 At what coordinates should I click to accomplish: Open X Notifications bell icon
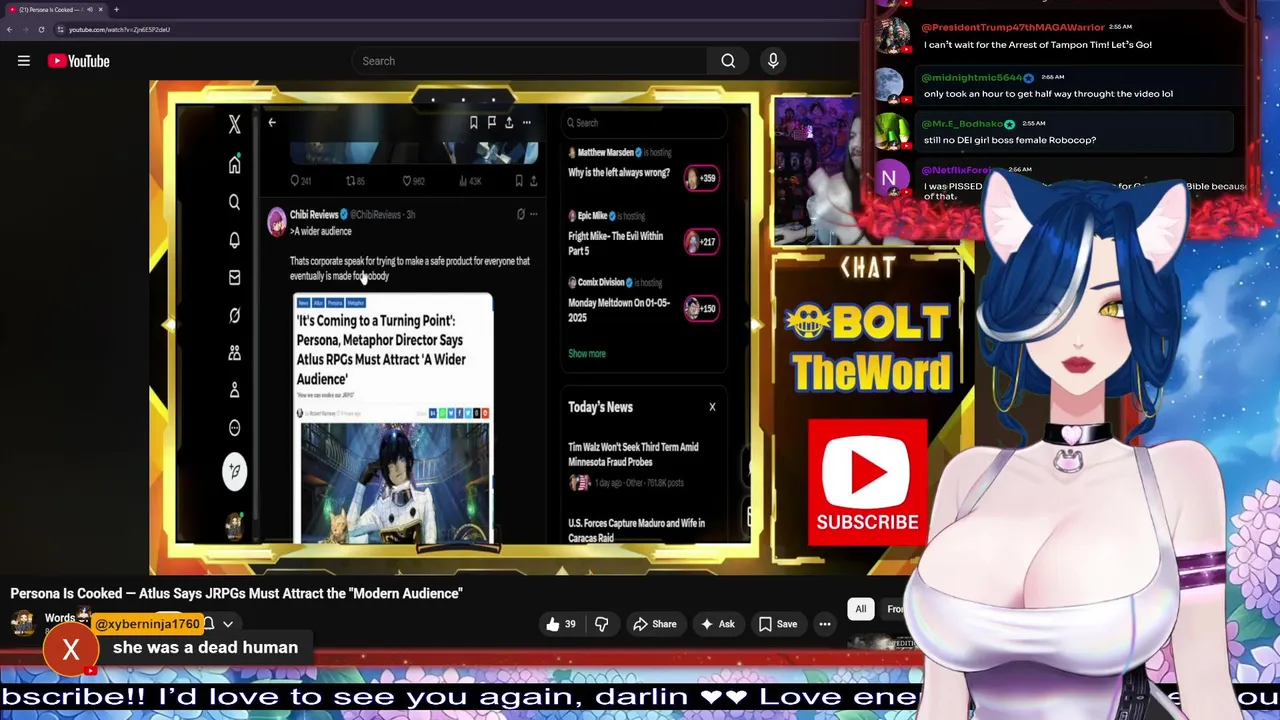[234, 240]
